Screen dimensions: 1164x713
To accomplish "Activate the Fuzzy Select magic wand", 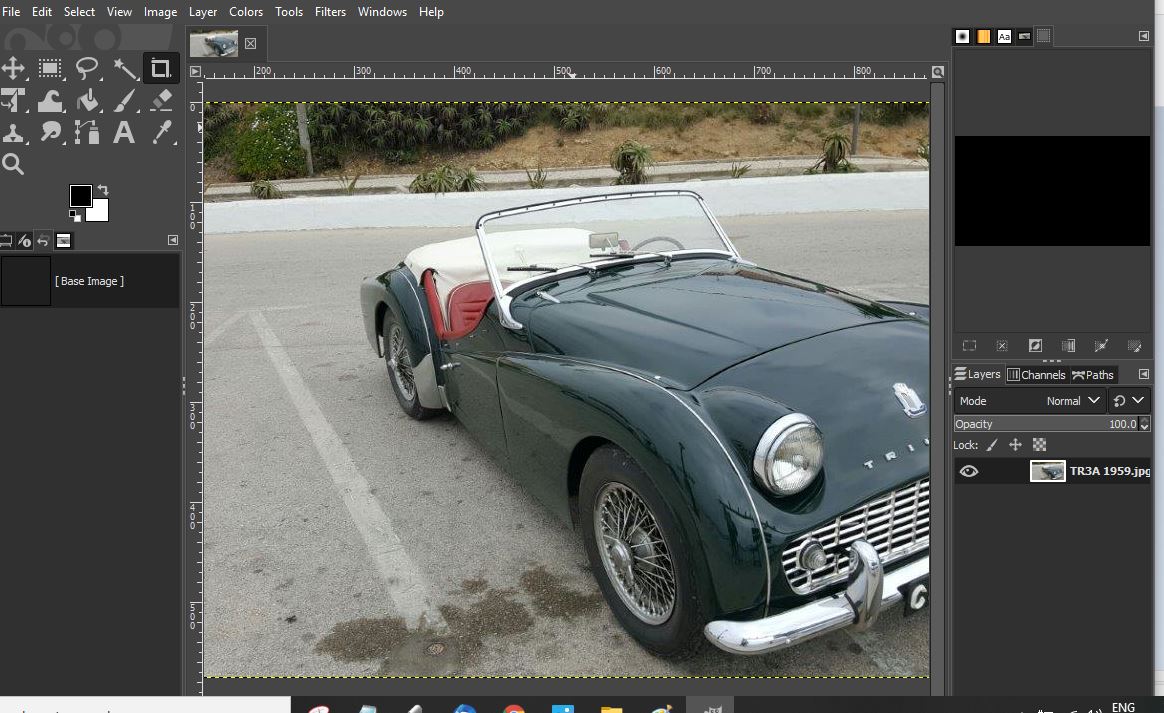I will (x=125, y=68).
